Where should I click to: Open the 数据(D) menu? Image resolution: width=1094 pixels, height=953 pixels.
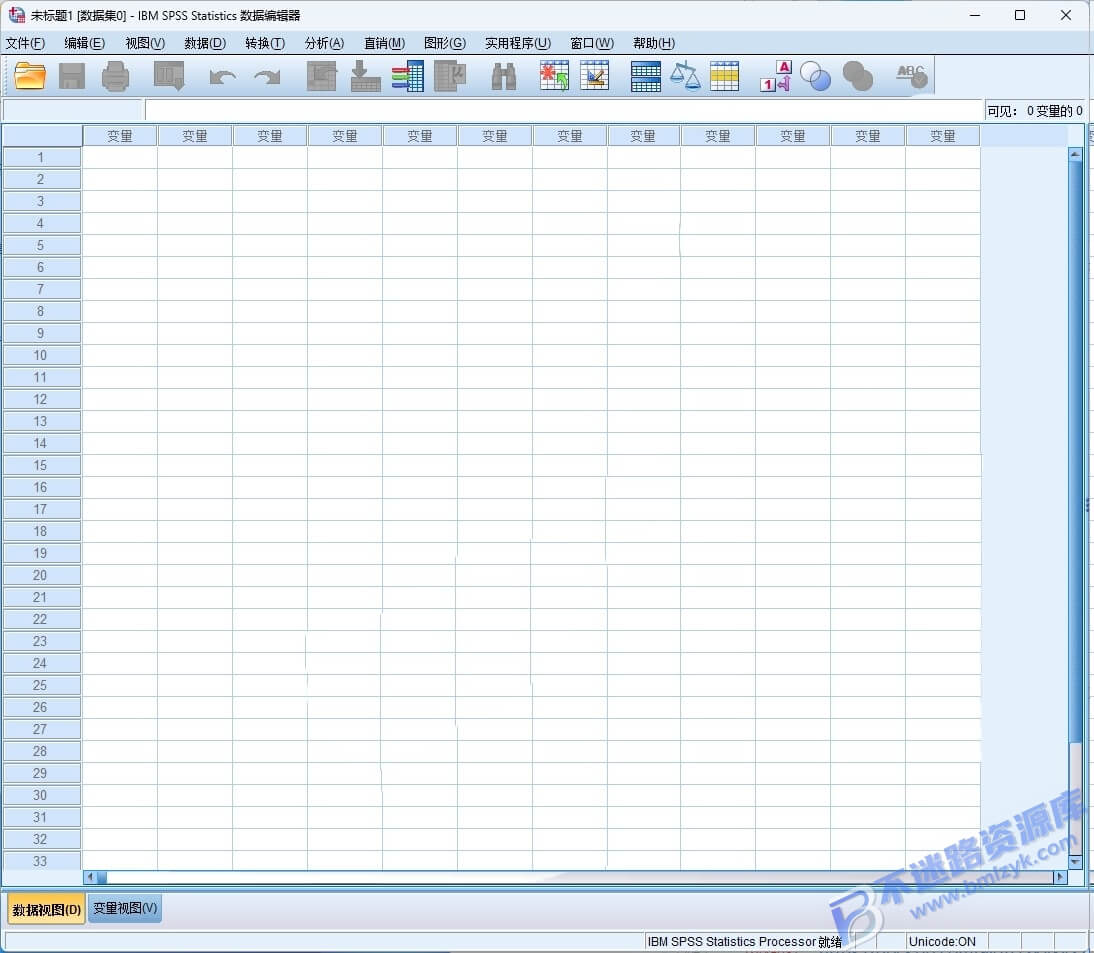click(205, 43)
